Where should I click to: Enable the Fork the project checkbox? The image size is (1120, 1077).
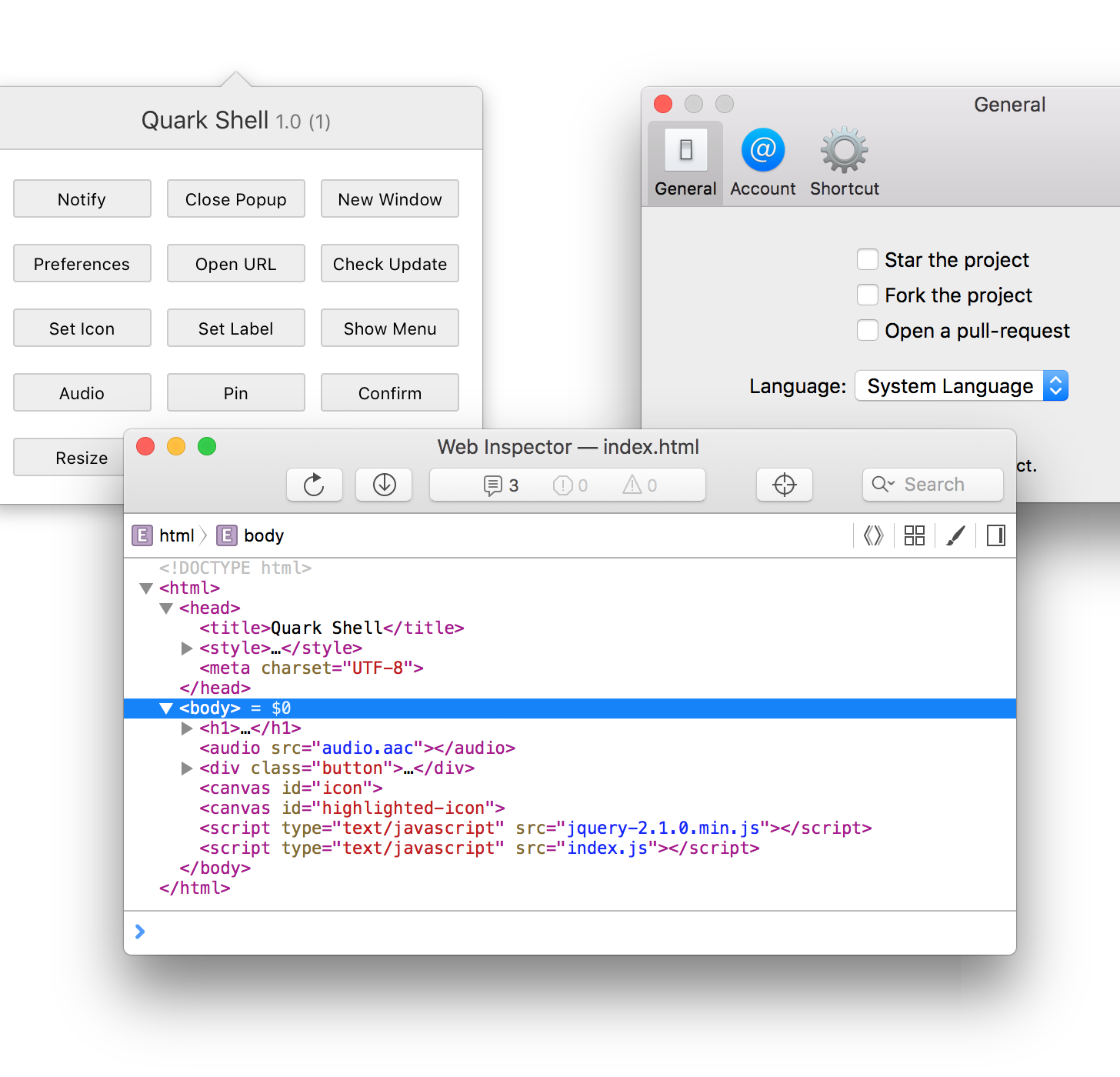click(x=868, y=295)
